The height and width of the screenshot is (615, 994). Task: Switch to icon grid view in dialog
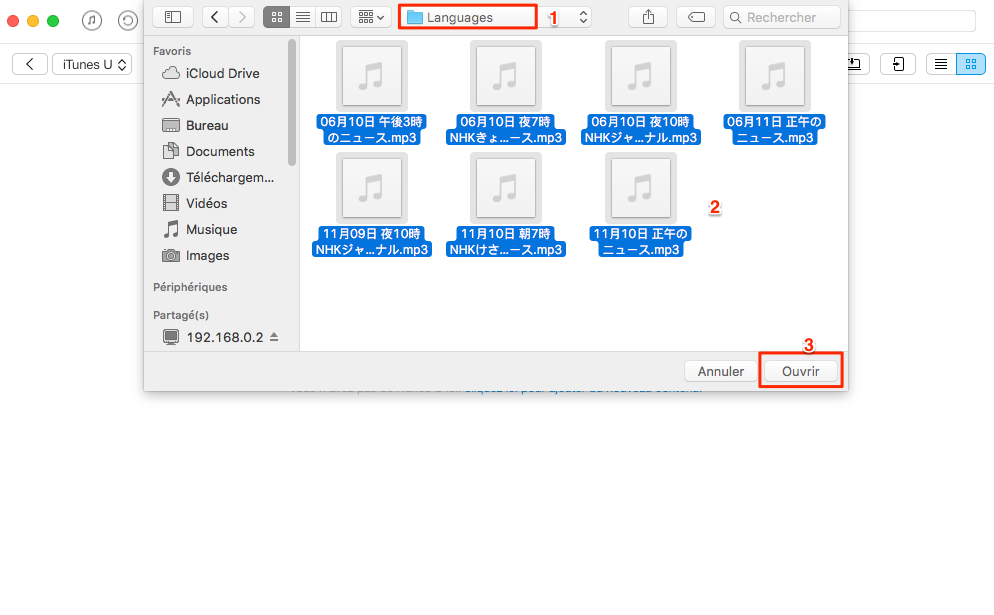pyautogui.click(x=276, y=17)
